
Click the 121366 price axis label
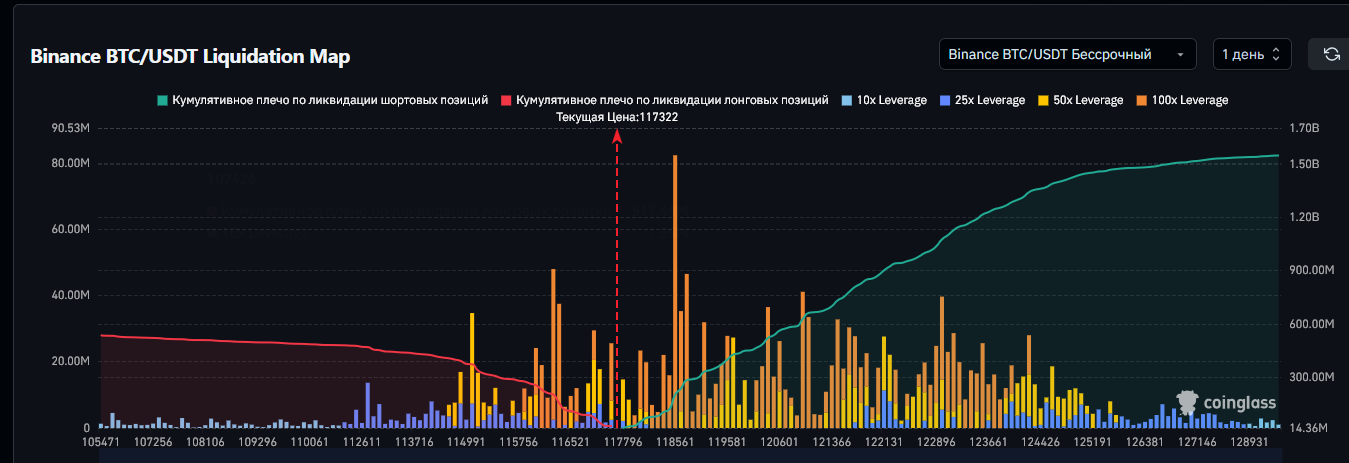[832, 441]
